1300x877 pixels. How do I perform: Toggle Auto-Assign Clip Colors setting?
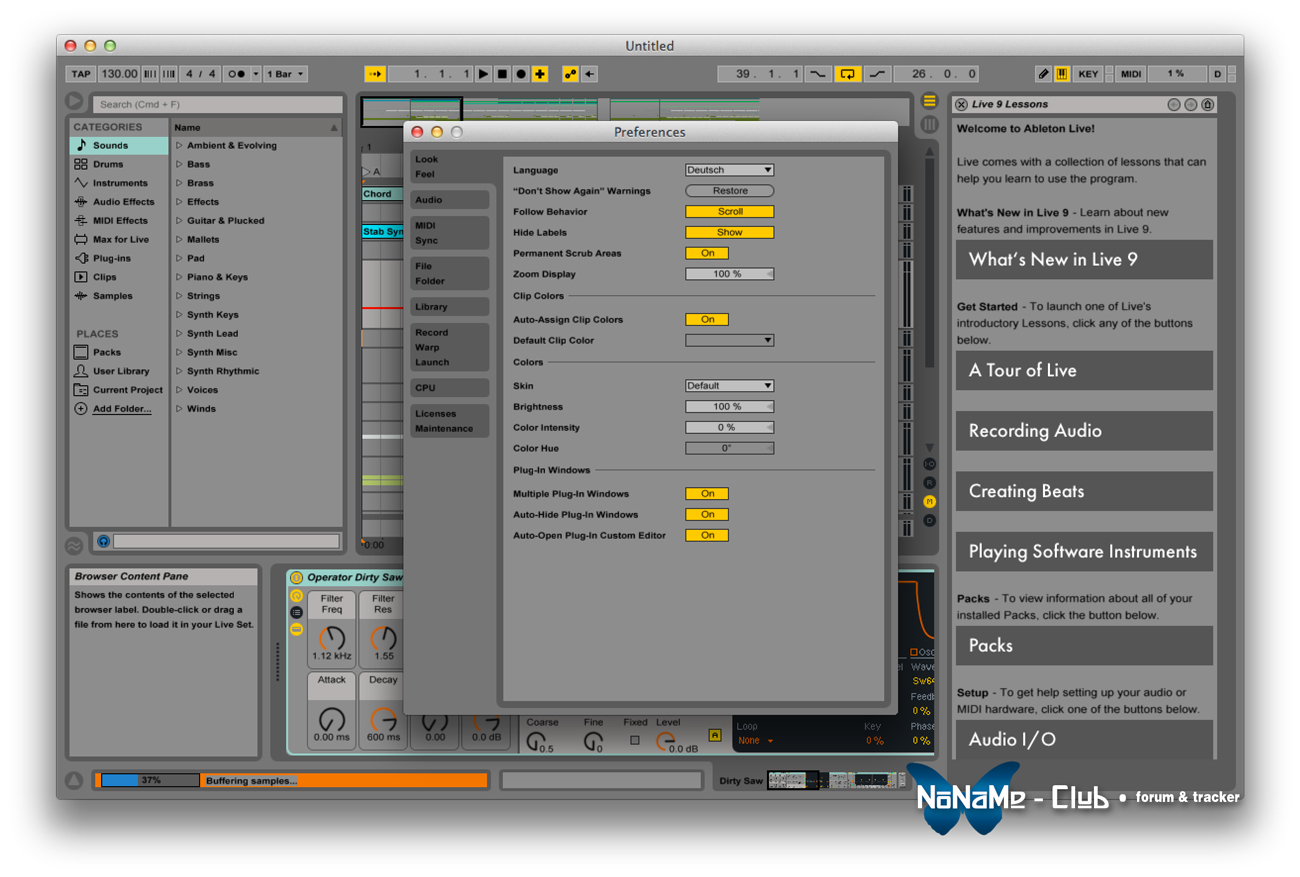click(707, 319)
